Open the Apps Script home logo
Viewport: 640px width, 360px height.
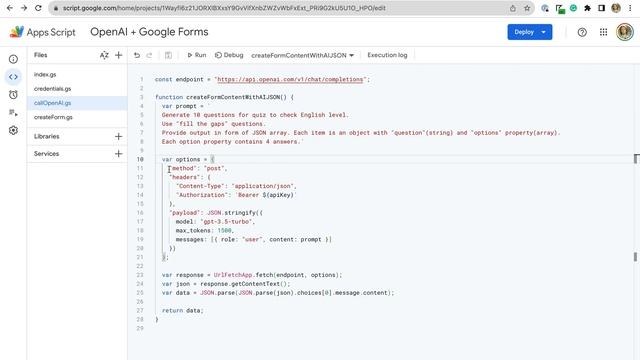pos(42,32)
